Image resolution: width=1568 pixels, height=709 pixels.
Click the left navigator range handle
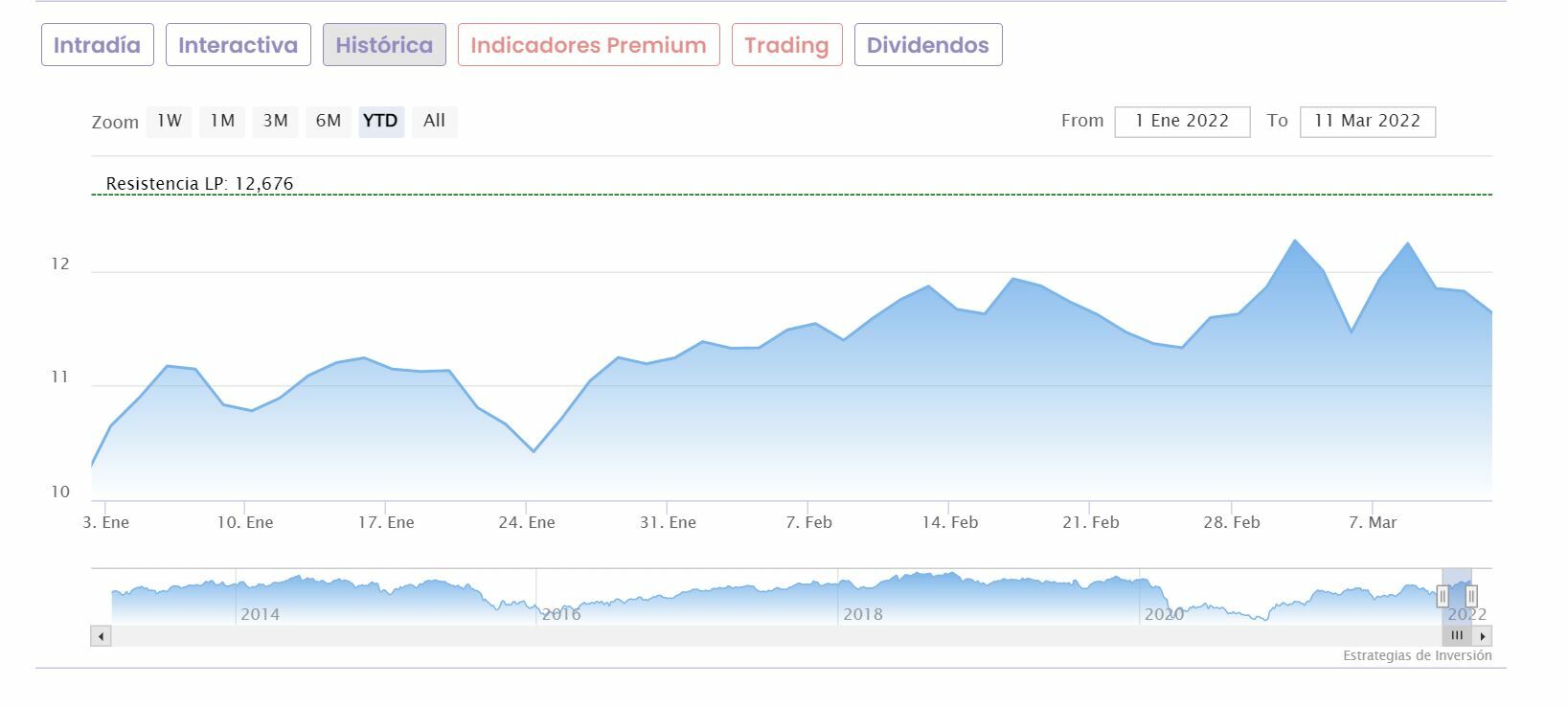coord(1443,597)
